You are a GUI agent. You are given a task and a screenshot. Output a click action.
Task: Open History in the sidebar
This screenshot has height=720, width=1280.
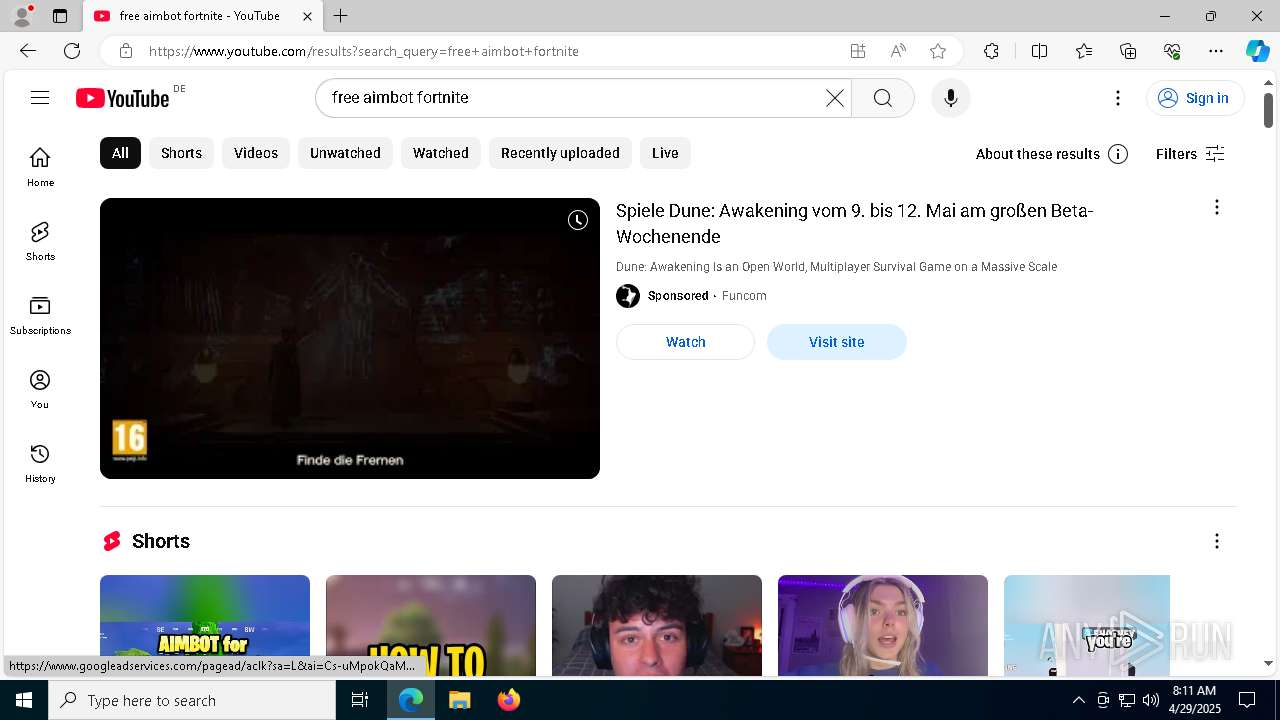(40, 463)
